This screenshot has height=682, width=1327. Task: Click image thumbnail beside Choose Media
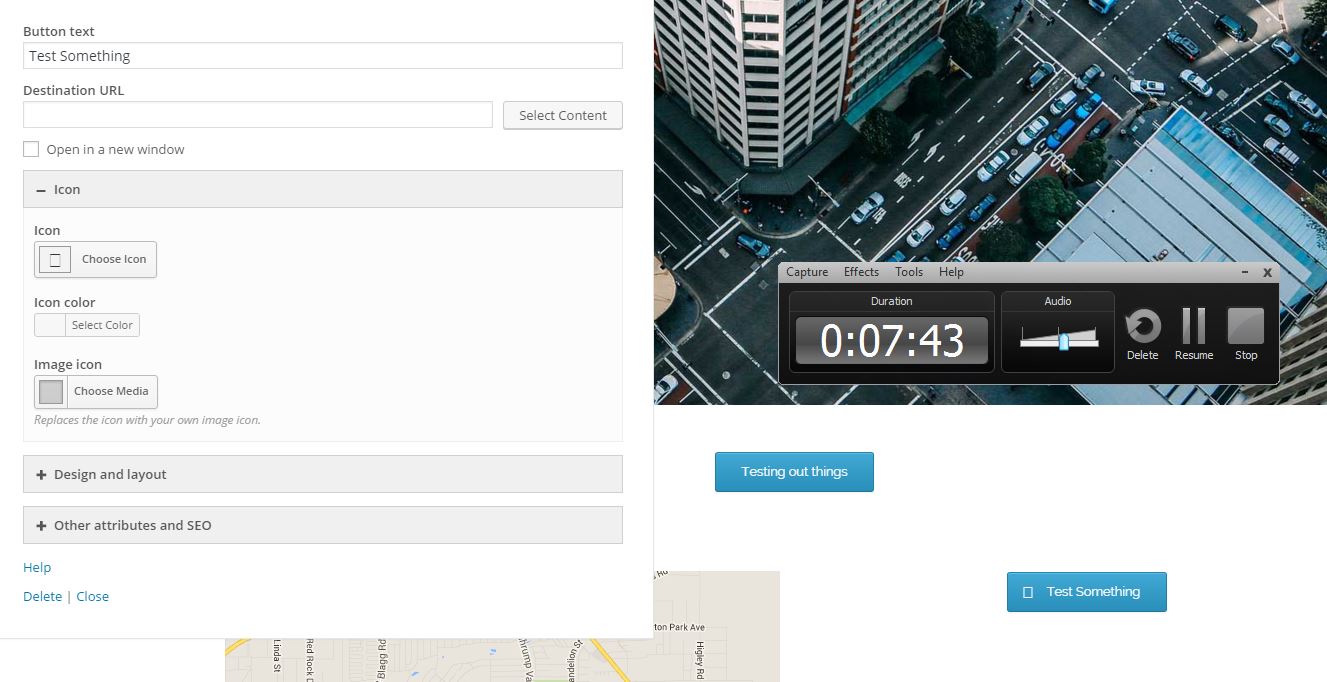click(51, 392)
